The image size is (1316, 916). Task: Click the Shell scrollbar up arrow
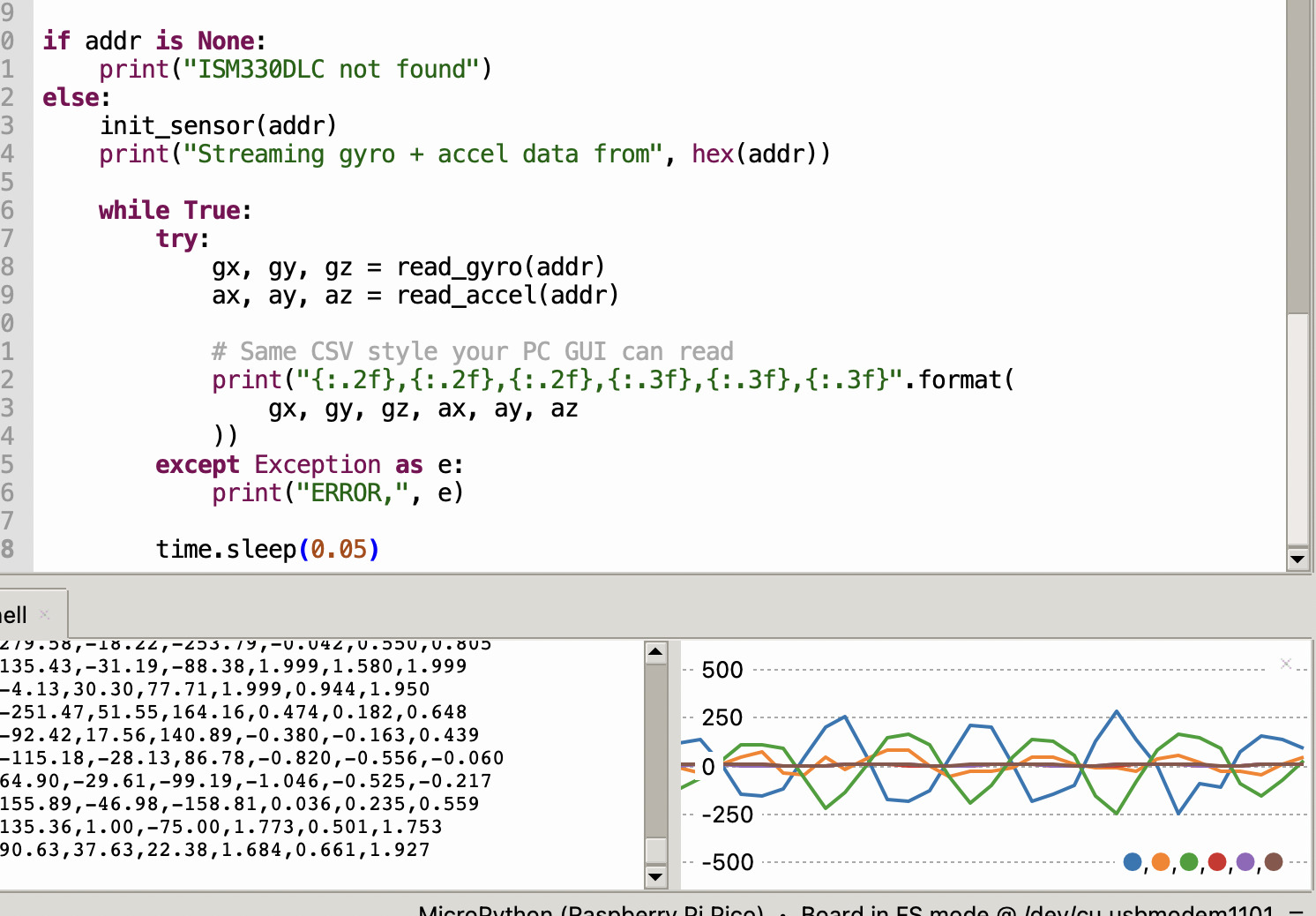[x=656, y=652]
